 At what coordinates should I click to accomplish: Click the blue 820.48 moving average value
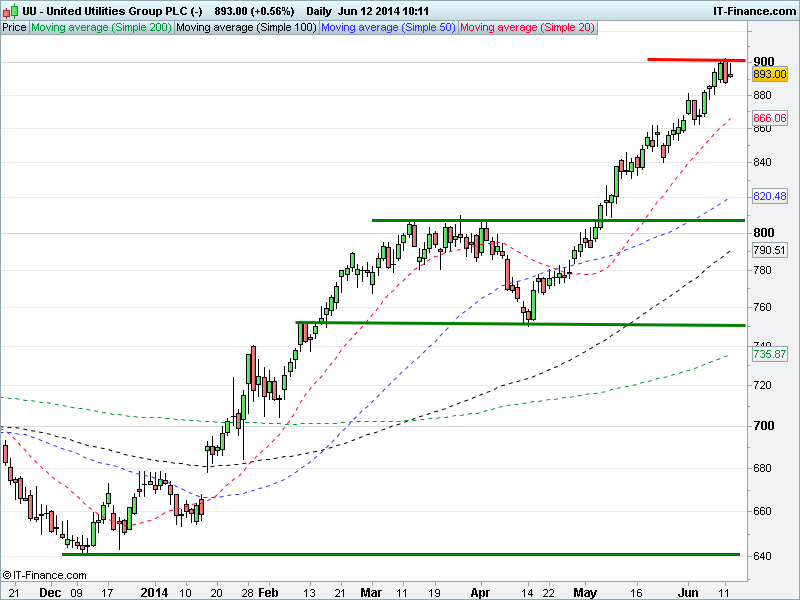pos(768,196)
